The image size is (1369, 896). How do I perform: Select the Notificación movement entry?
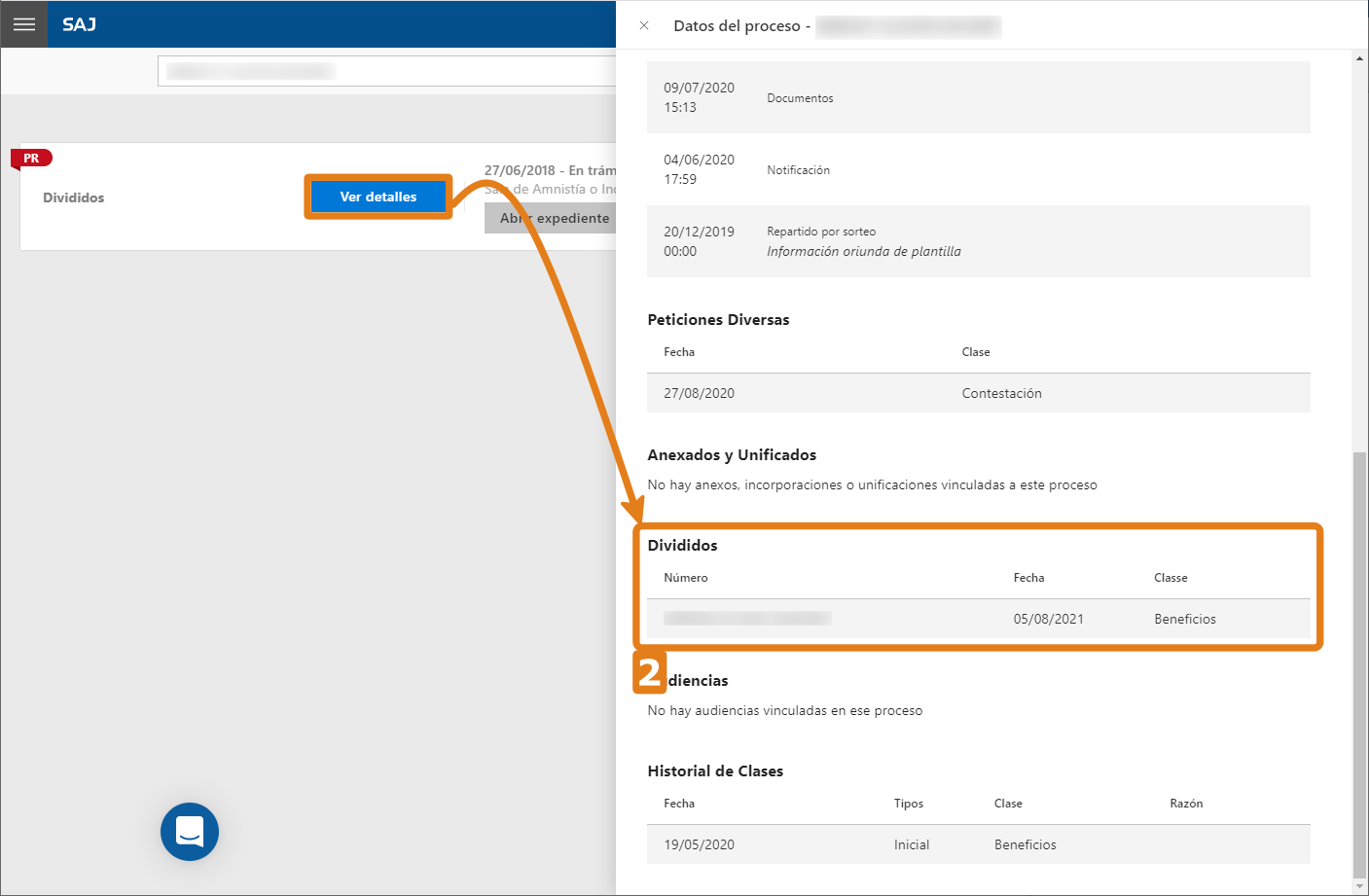(979, 169)
